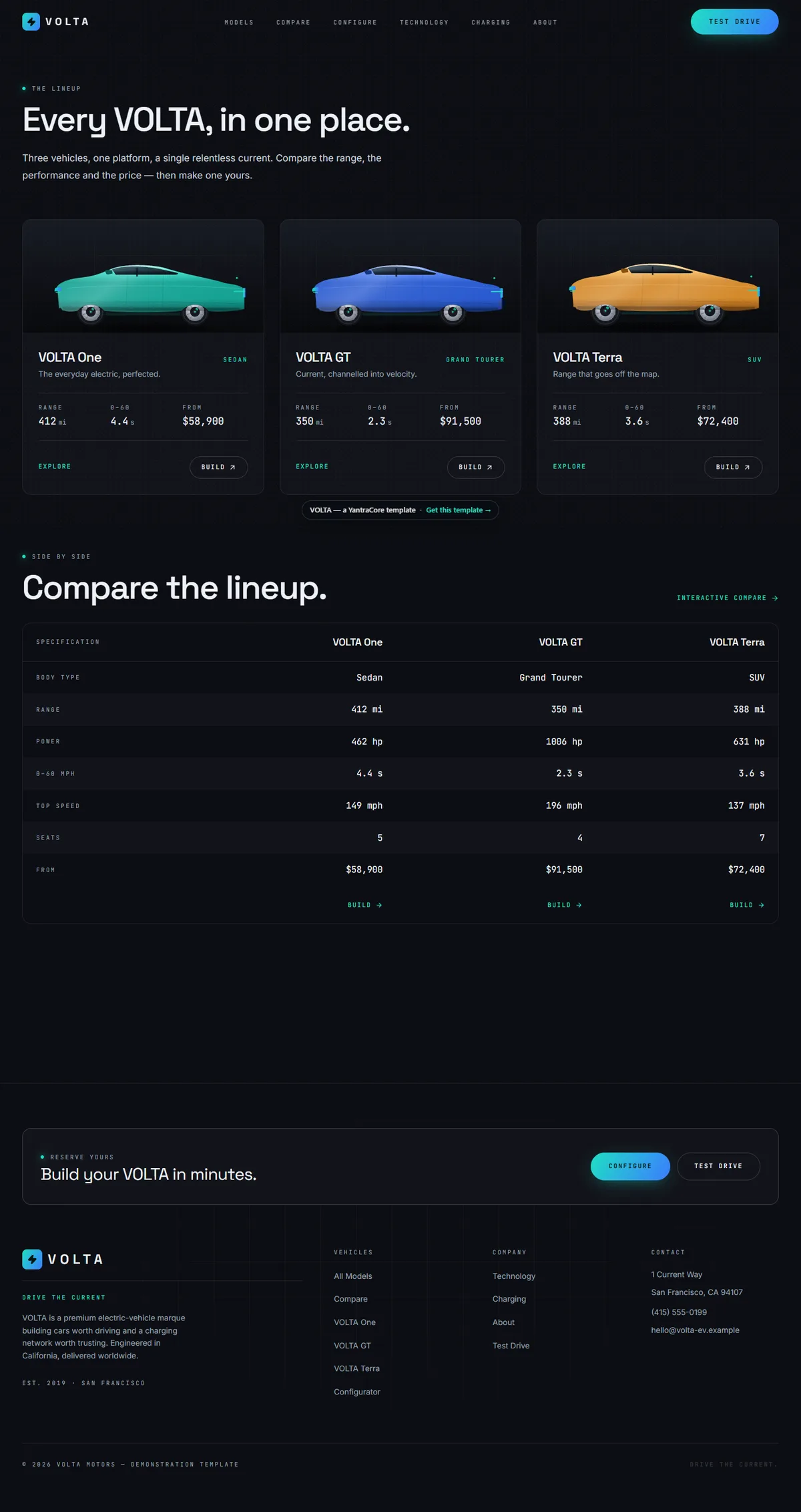Click Build button on VOLTA Terra card
Screen dimensions: 801x1512
(x=733, y=467)
